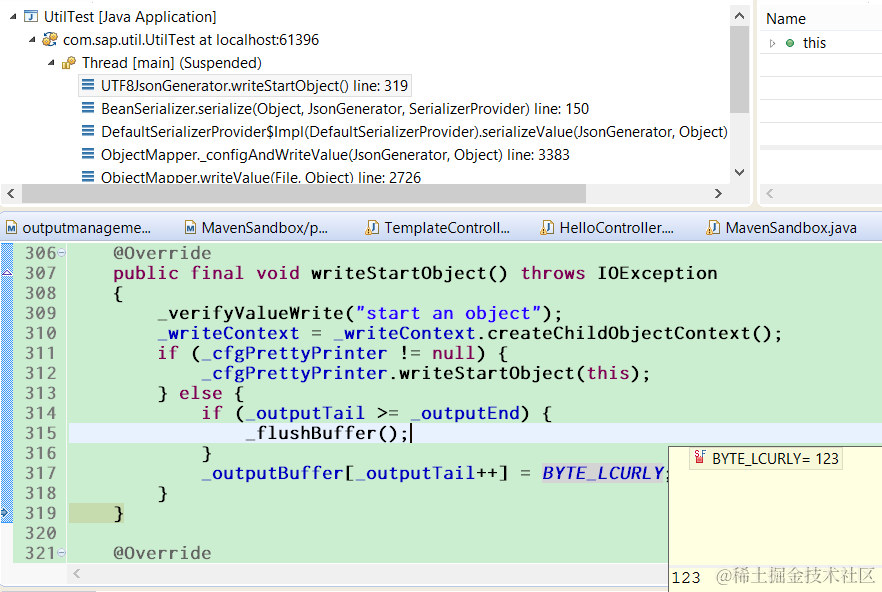Viewport: 882px width, 592px height.
Task: Click Debug view scroll right arrow
Action: 718,194
